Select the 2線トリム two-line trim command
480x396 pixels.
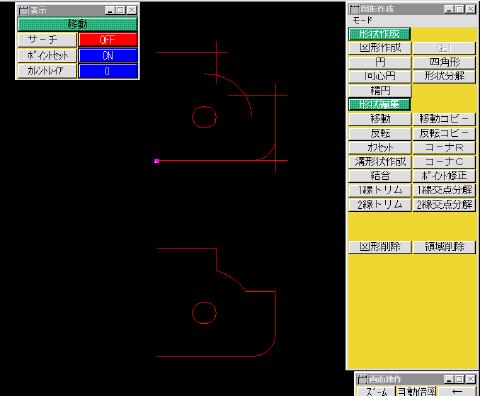[380, 205]
